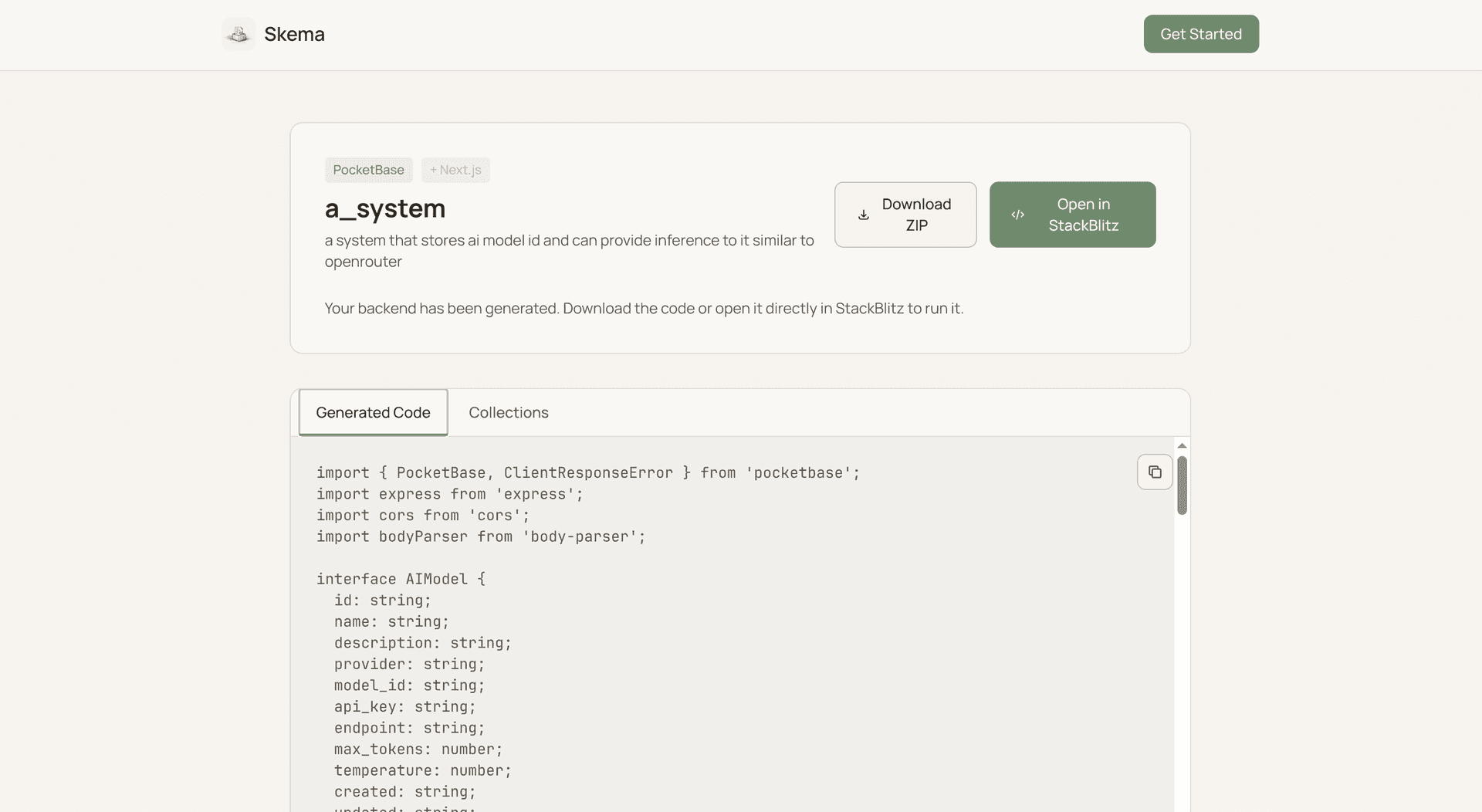1482x812 pixels.
Task: Open project in StackBlitz
Action: [x=1072, y=215]
